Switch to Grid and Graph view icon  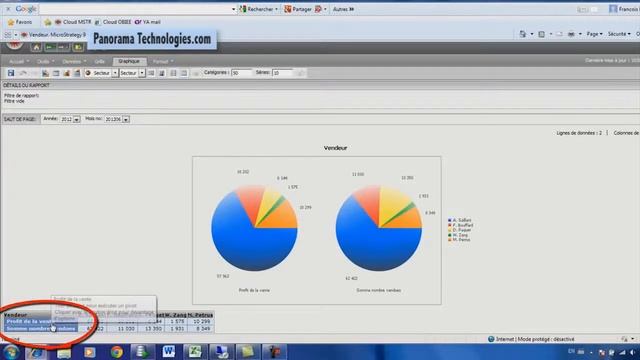point(77,73)
